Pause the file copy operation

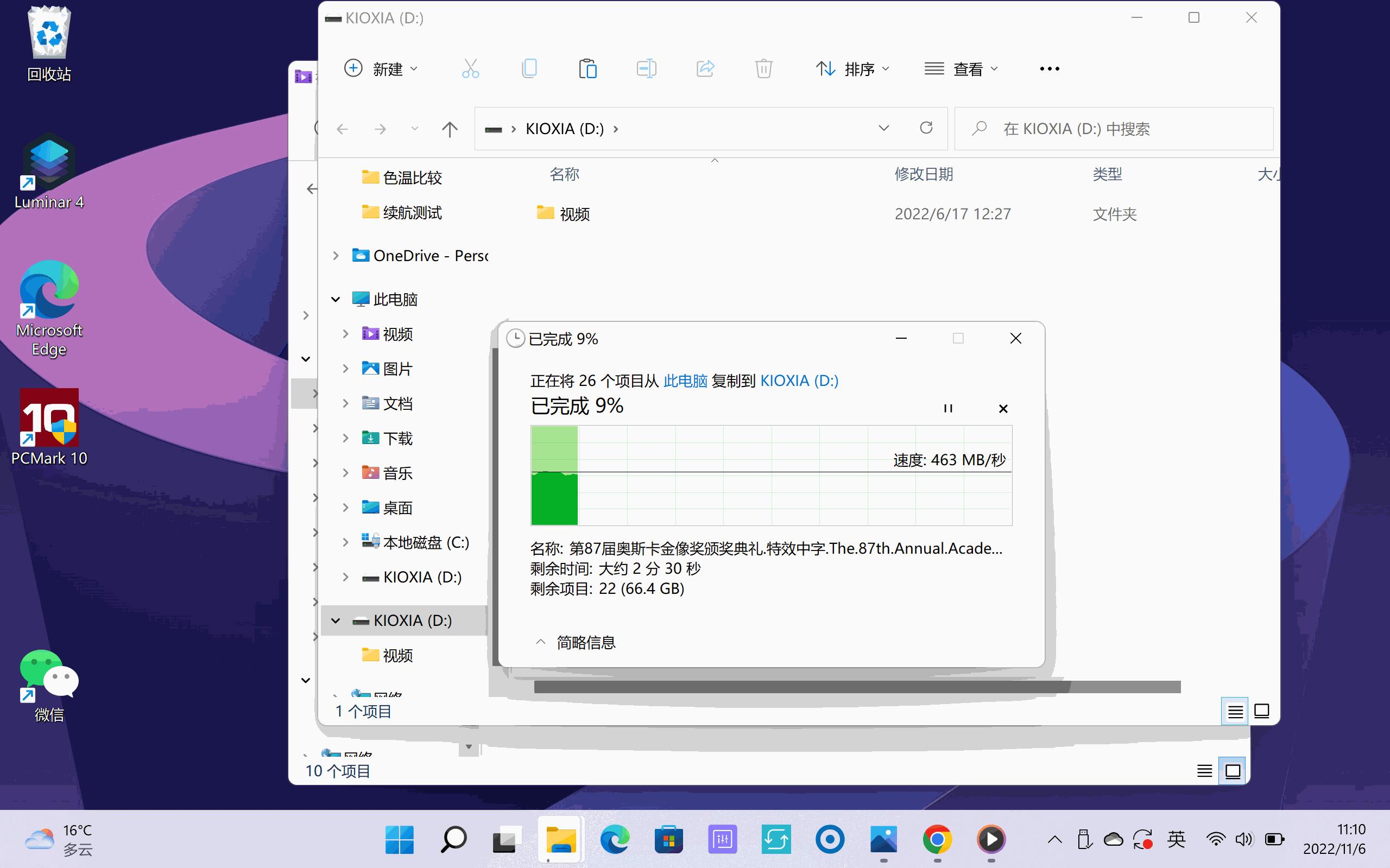948,408
